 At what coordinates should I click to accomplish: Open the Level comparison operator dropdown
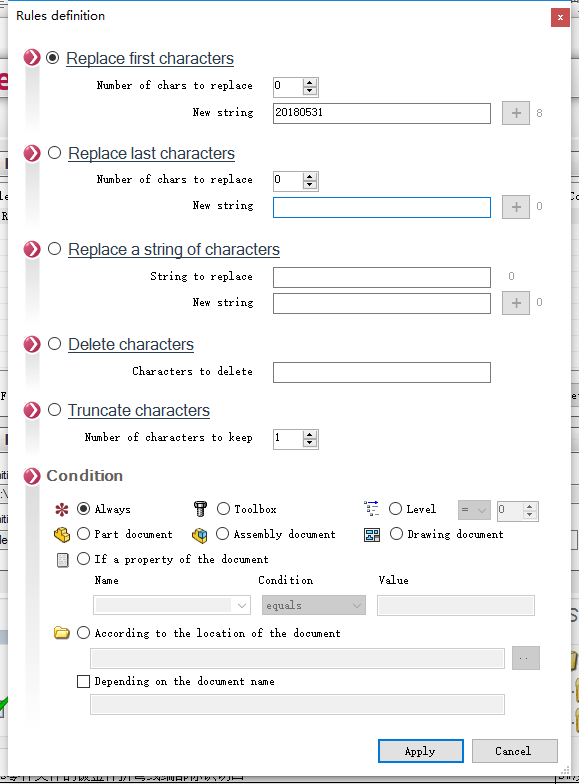click(x=474, y=510)
